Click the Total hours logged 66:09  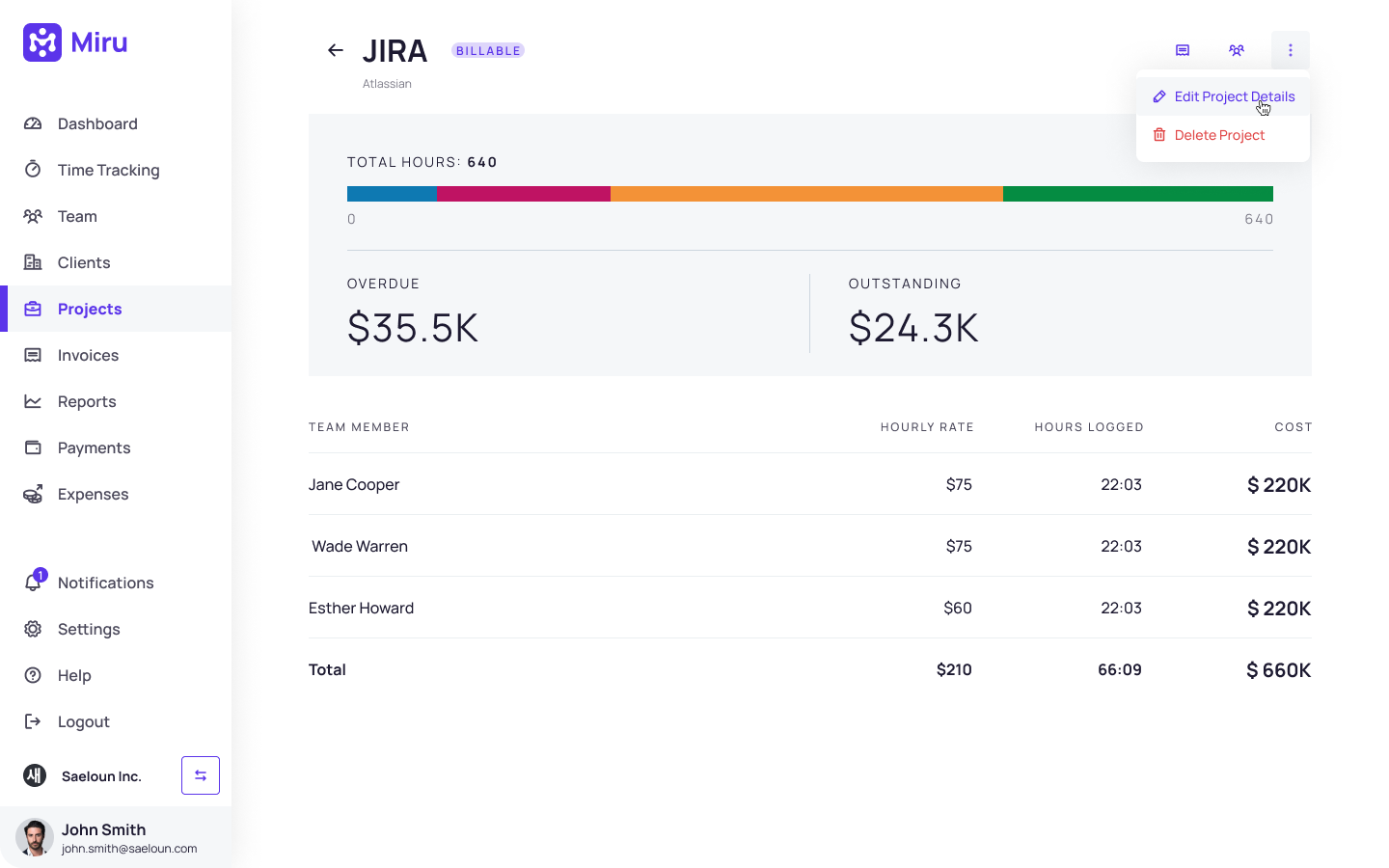coord(1120,669)
